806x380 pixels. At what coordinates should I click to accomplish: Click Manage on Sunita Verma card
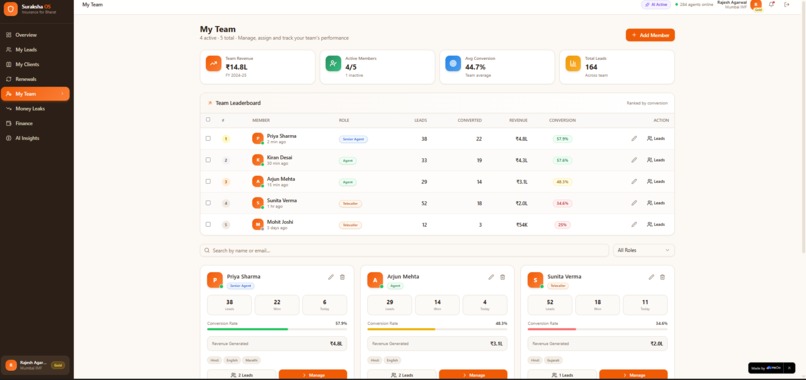point(633,375)
